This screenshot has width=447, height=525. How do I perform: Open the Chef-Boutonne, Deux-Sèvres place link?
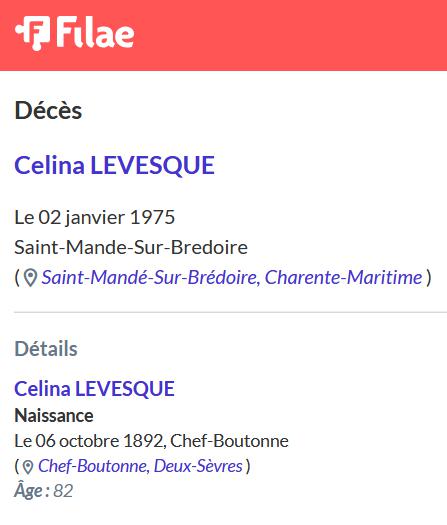pos(140,466)
